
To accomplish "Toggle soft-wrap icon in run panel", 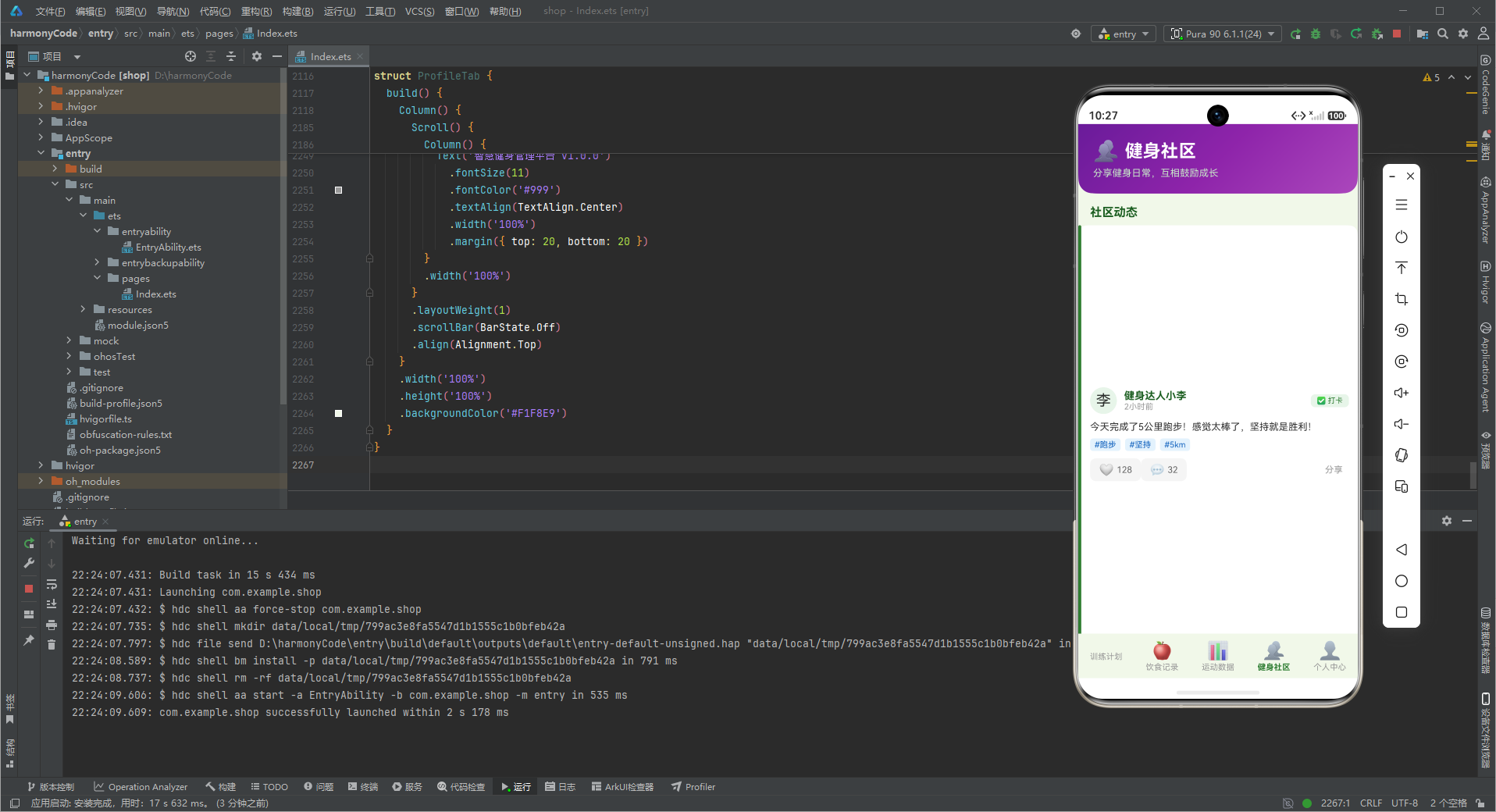I will point(52,584).
